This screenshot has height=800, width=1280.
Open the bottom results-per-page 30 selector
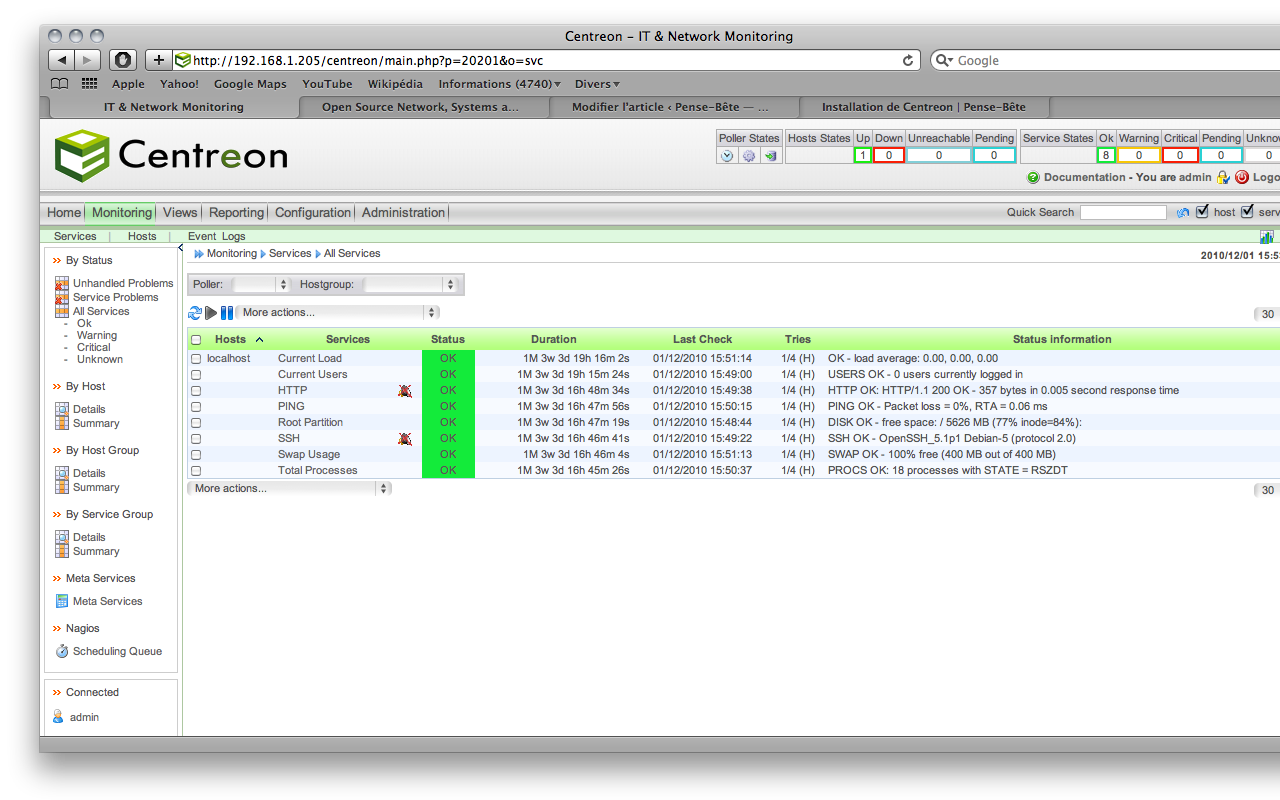click(x=1267, y=490)
